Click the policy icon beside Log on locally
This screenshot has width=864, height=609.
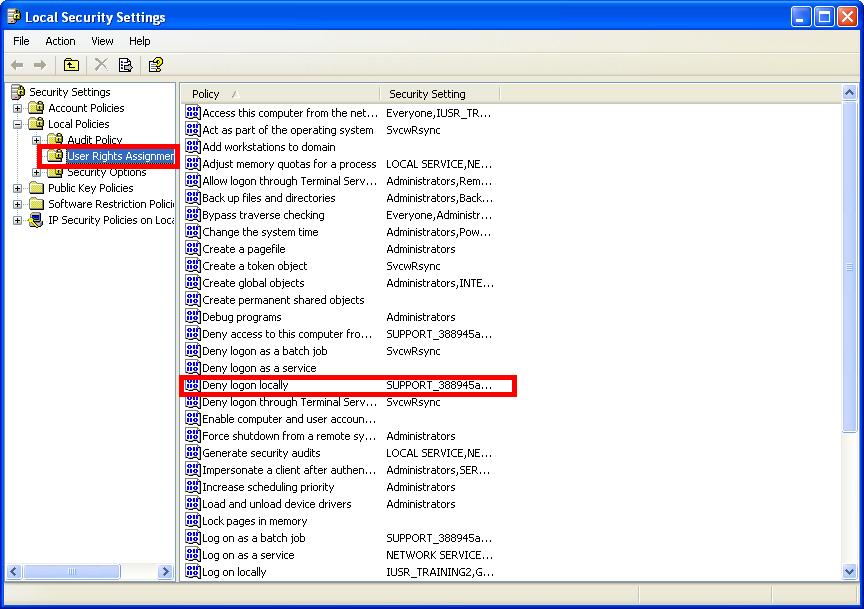point(193,572)
